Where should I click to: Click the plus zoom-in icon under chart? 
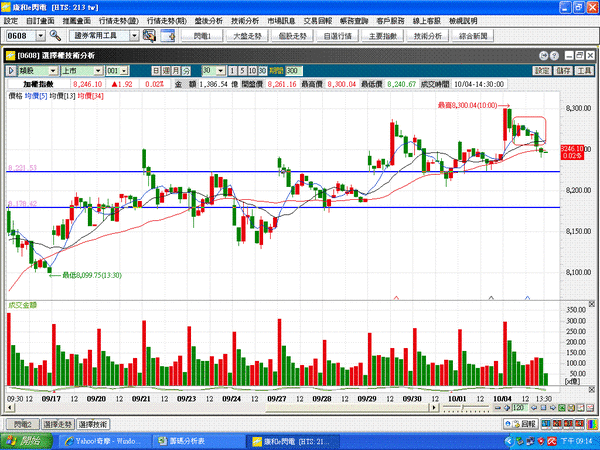tap(507, 408)
